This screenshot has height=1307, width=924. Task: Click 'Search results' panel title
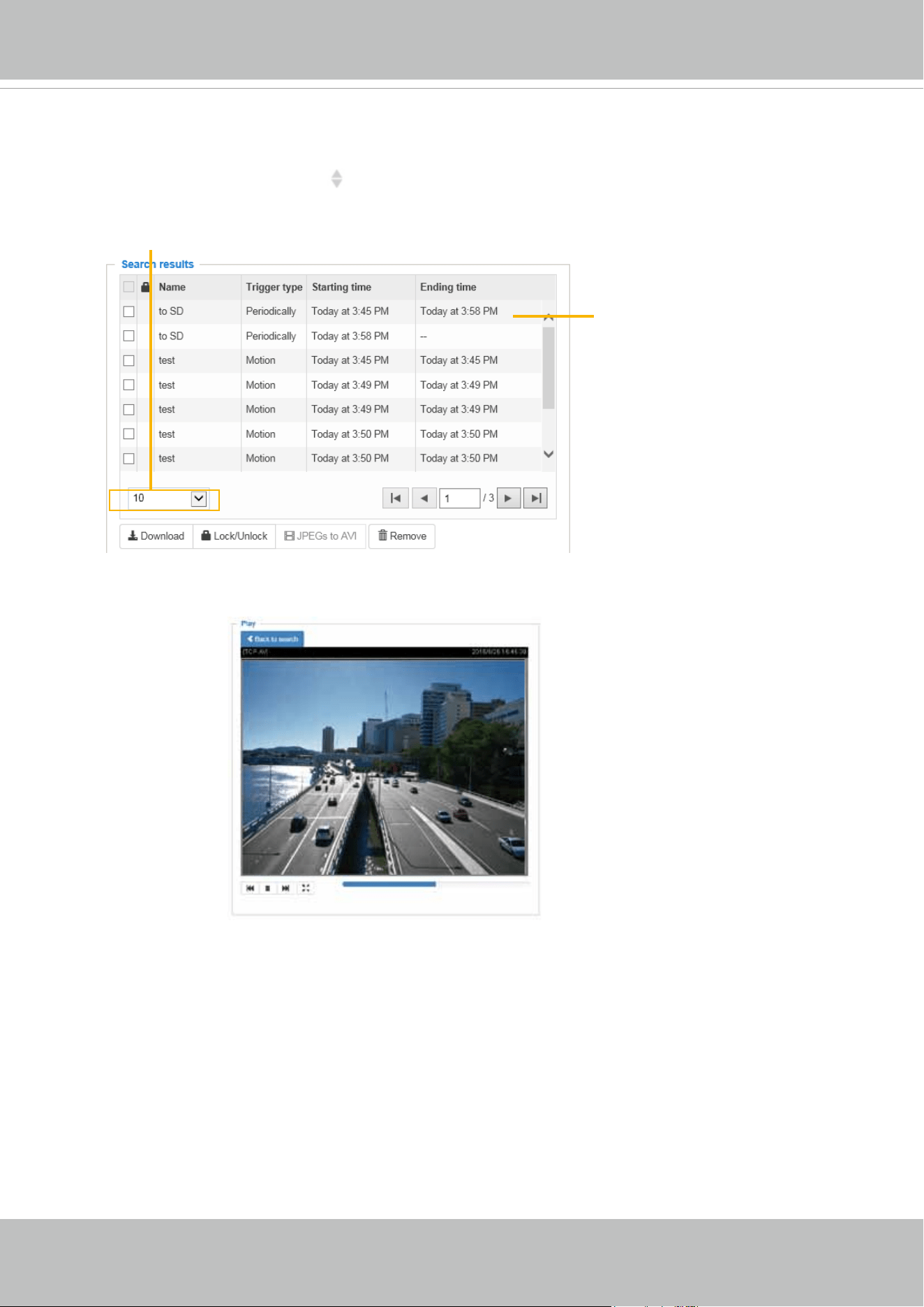[x=158, y=265]
